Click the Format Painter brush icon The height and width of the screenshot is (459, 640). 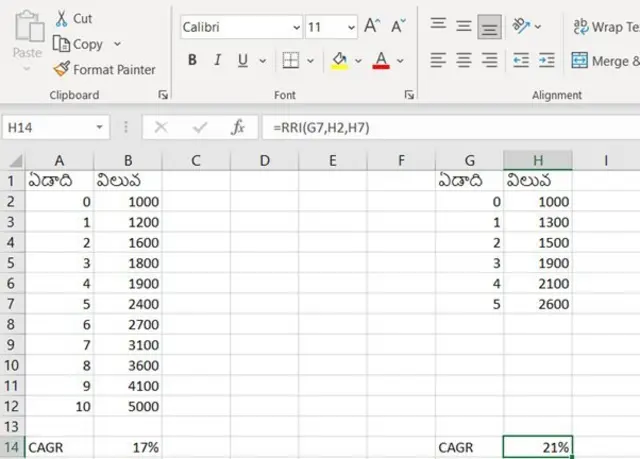[61, 70]
